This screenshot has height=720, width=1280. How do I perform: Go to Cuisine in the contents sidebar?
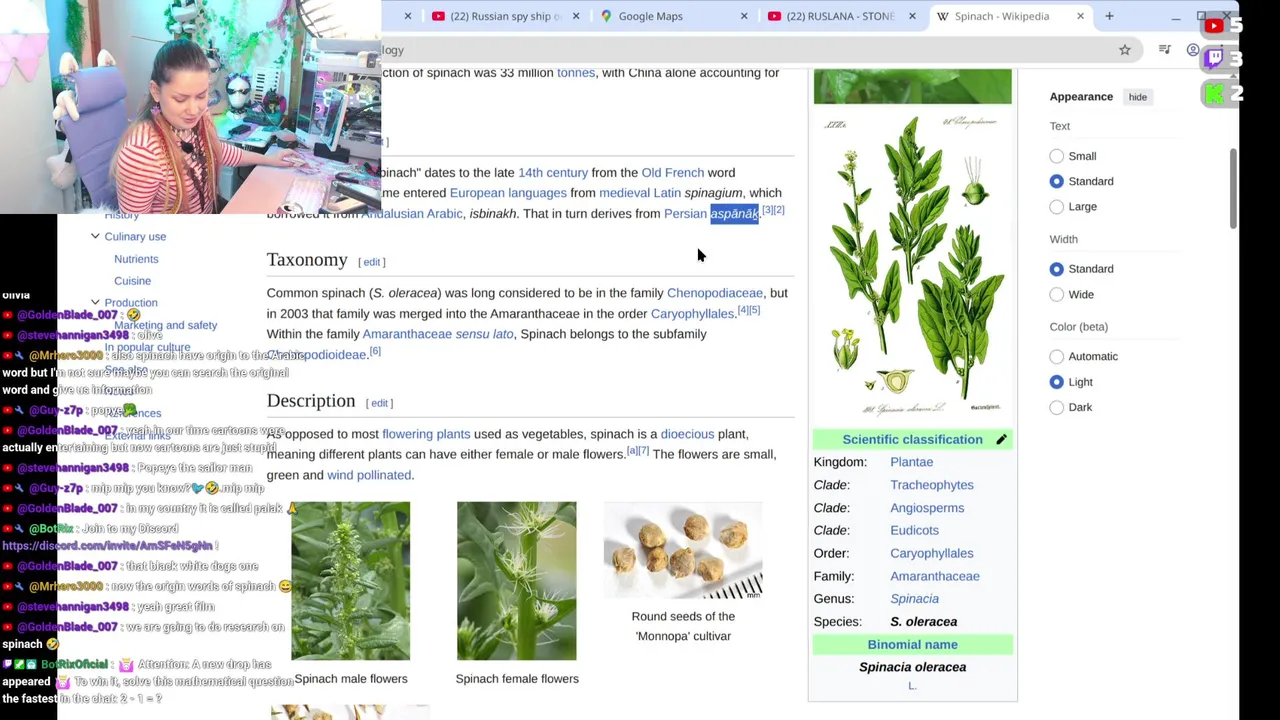coord(132,281)
